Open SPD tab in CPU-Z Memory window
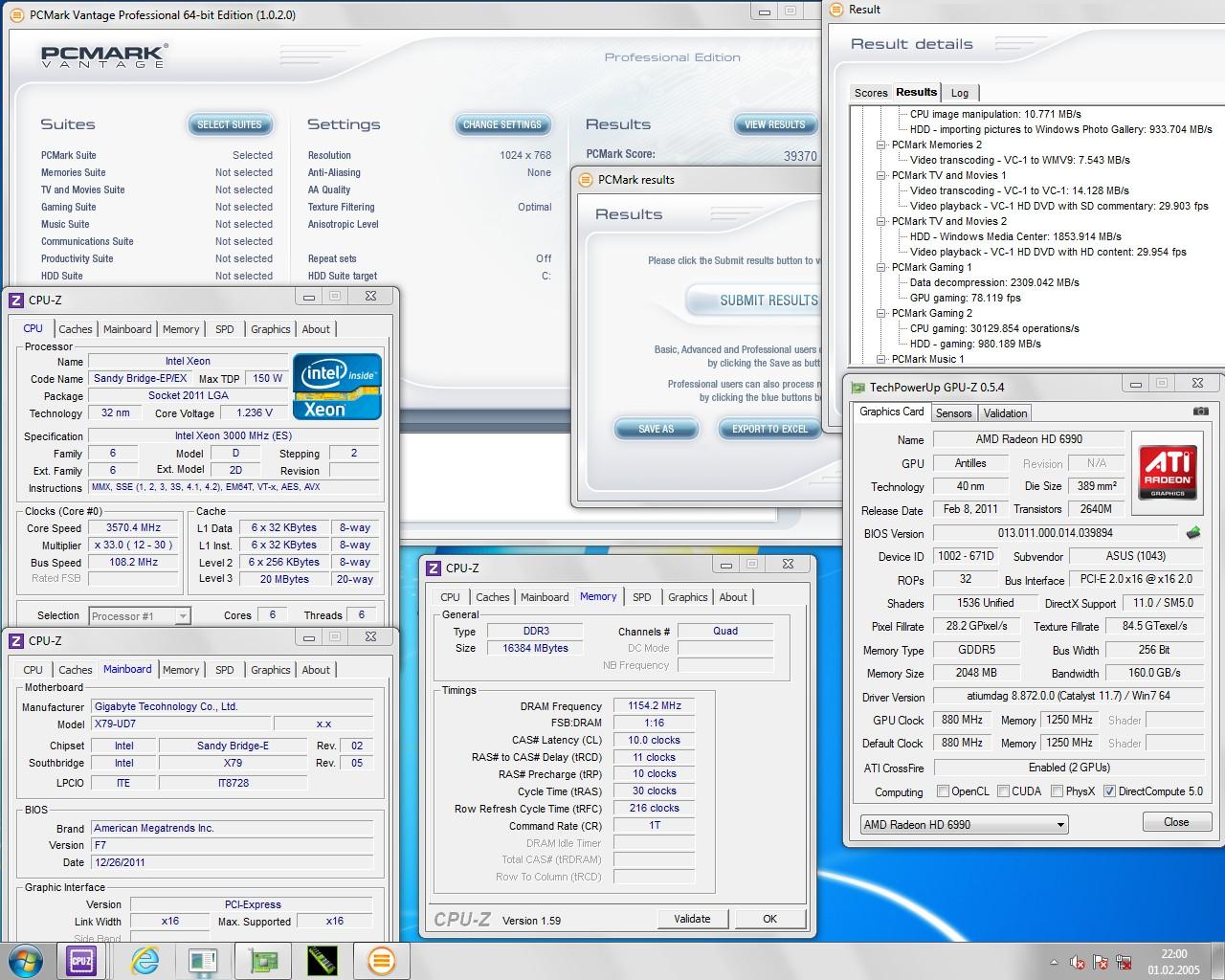The width and height of the screenshot is (1225, 980). tap(642, 597)
